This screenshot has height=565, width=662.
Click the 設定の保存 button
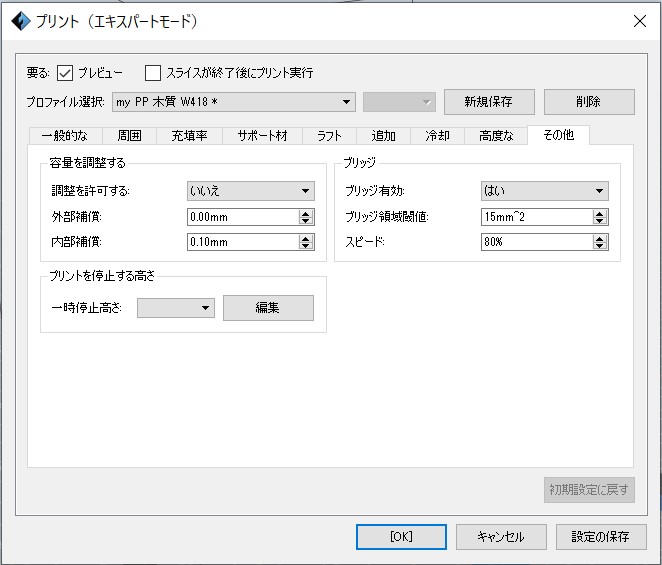point(601,537)
